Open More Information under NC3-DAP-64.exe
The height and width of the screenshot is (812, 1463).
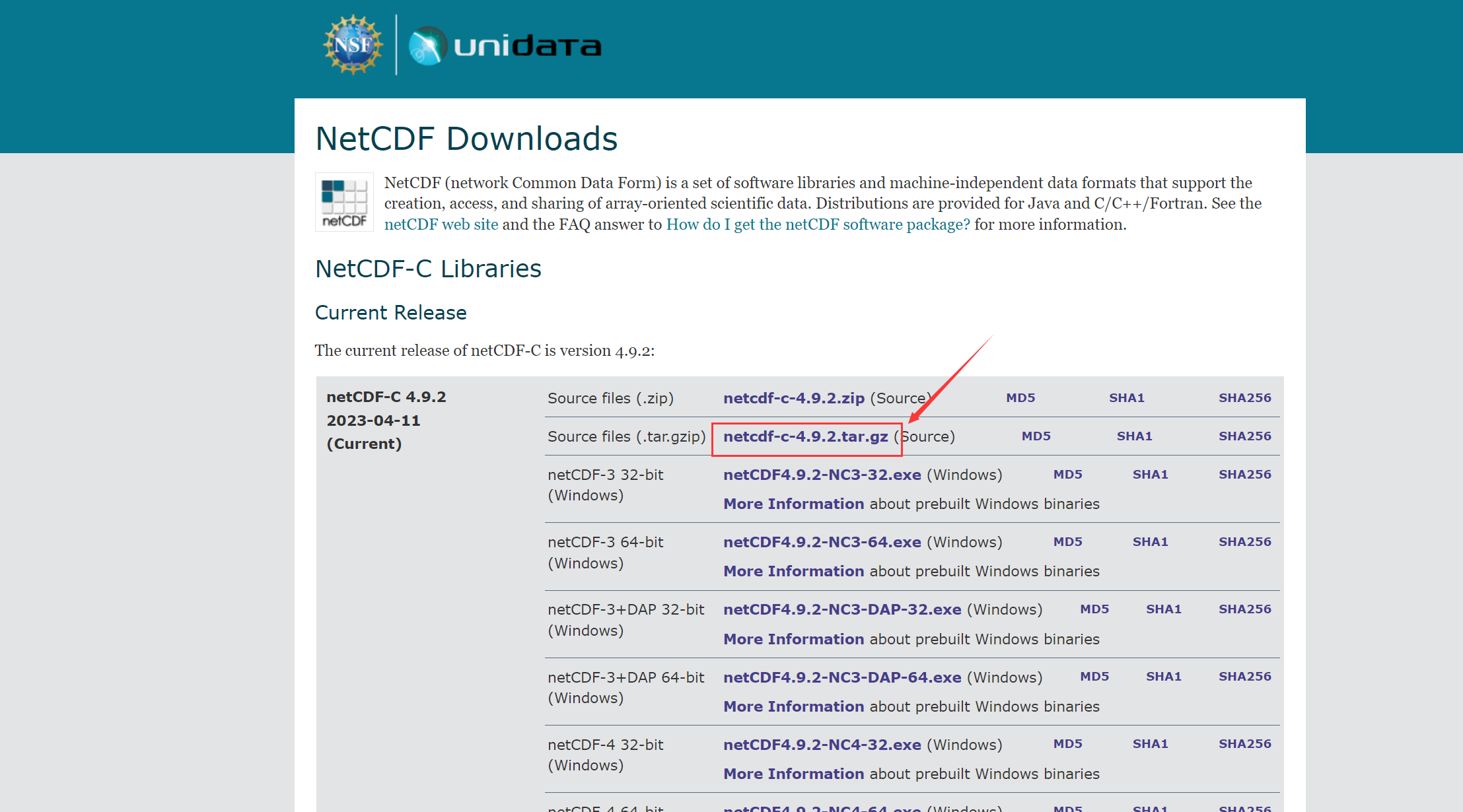coord(793,706)
